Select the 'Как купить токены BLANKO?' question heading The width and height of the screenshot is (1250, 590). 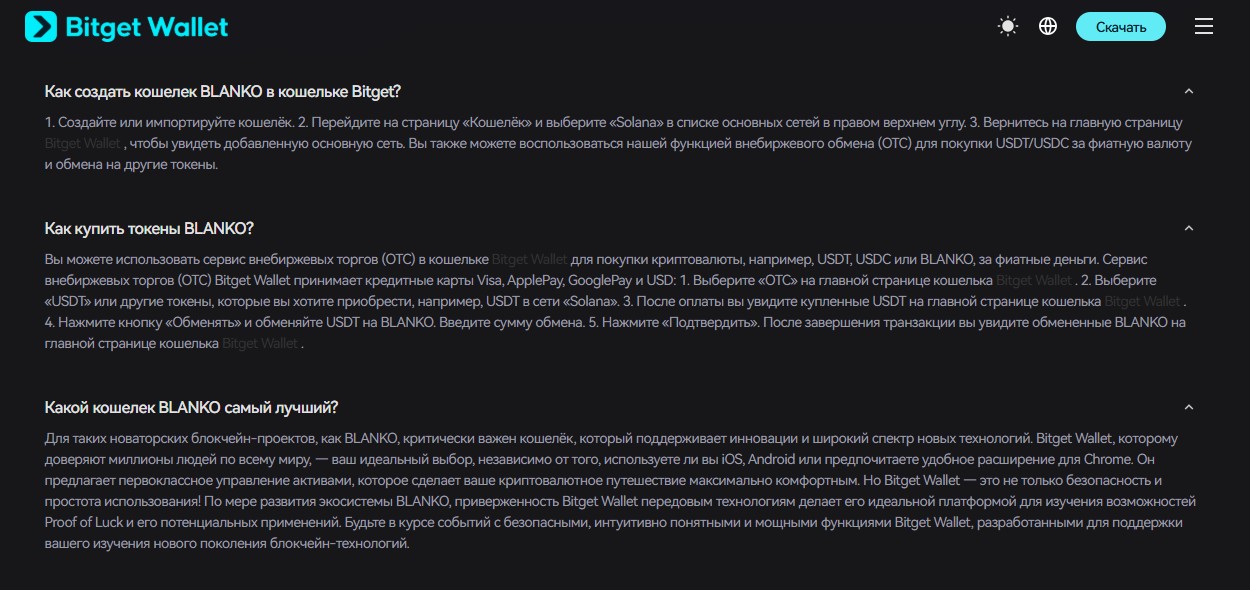click(x=150, y=228)
